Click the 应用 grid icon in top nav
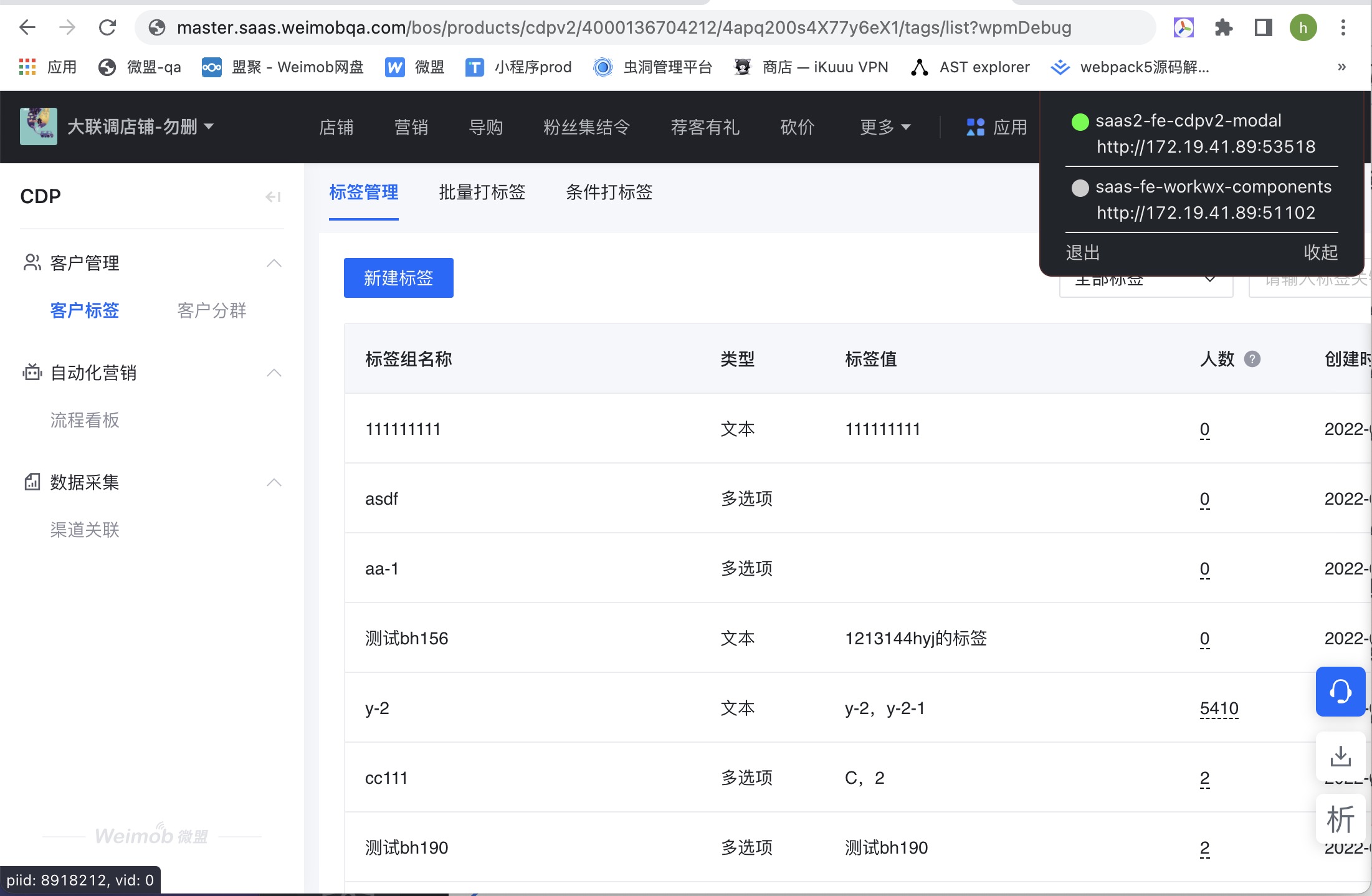This screenshot has width=1372, height=896. [975, 127]
